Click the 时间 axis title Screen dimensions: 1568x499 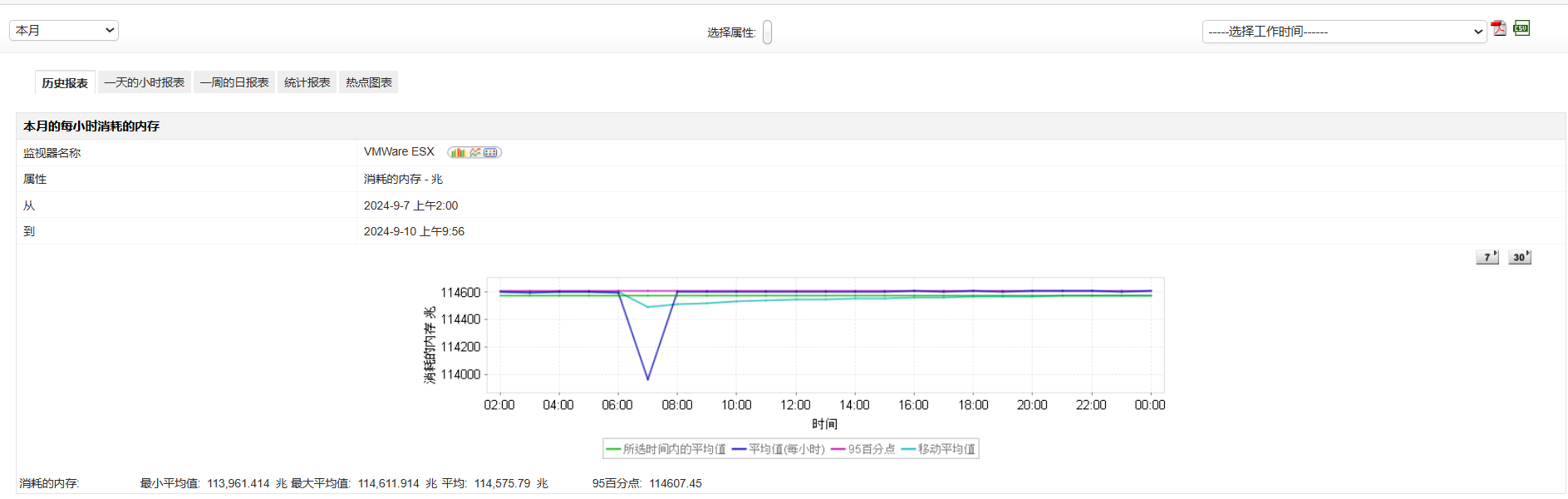tap(824, 424)
